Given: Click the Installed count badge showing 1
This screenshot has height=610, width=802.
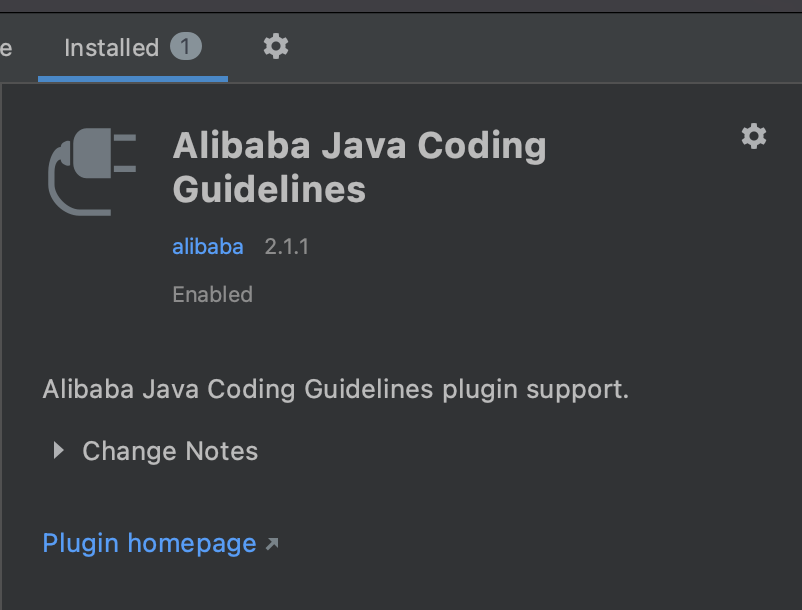Looking at the screenshot, I should pyautogui.click(x=186, y=46).
